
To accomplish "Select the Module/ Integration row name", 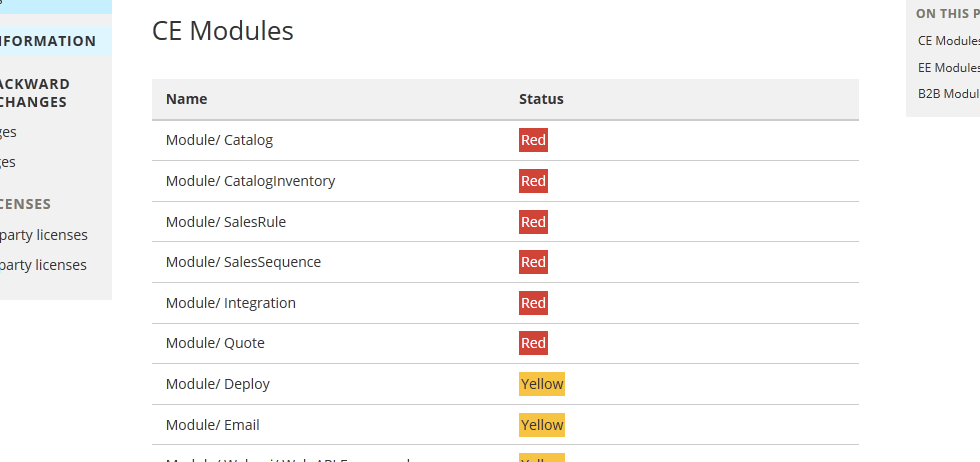I will (x=231, y=303).
